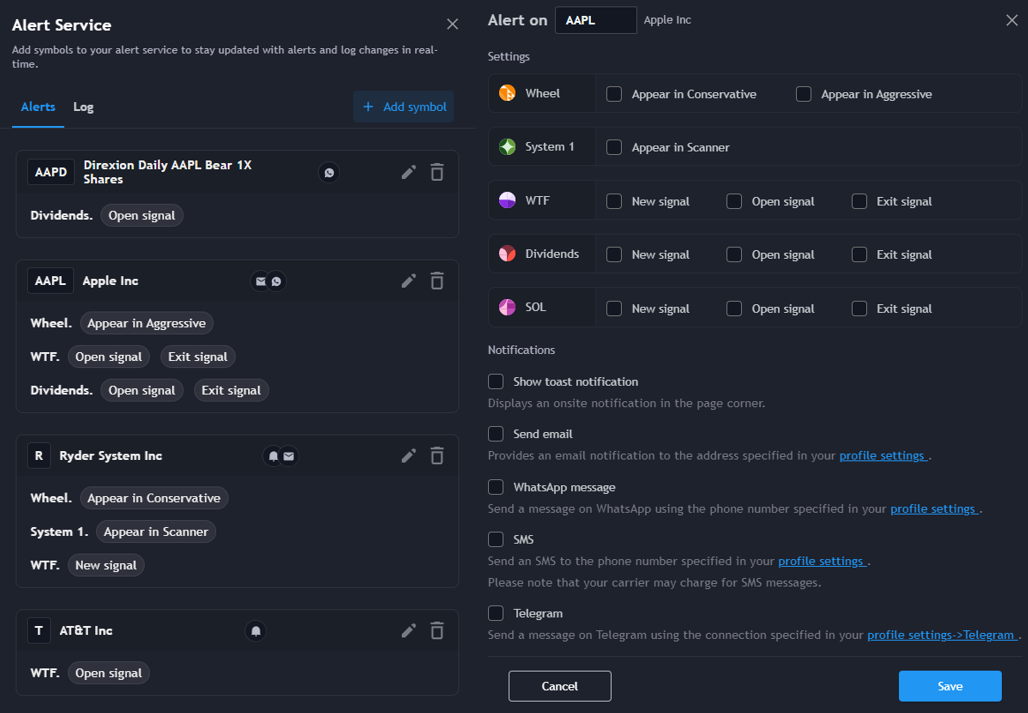
Task: Open profile settings link under Send email
Action: [882, 455]
